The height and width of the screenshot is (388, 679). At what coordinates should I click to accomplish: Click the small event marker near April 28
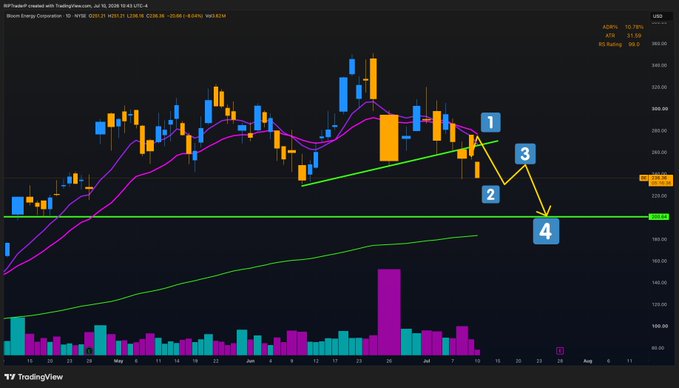[x=89, y=350]
